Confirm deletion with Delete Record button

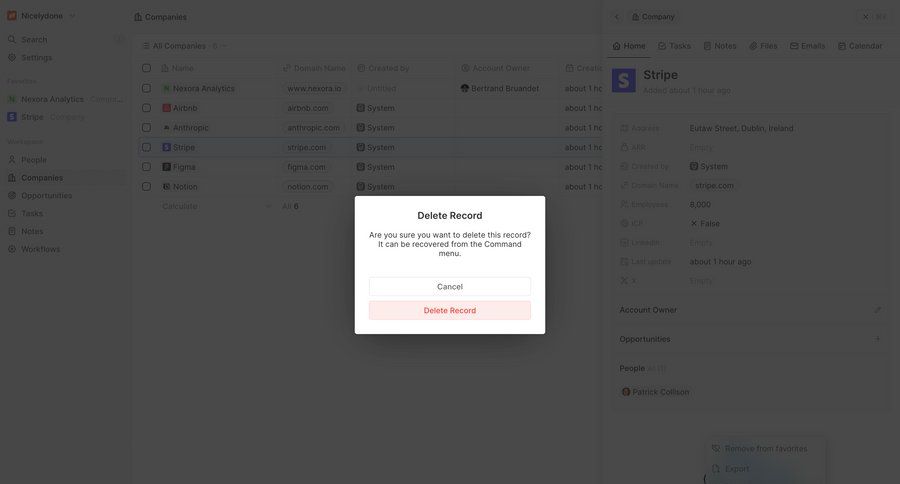449,310
